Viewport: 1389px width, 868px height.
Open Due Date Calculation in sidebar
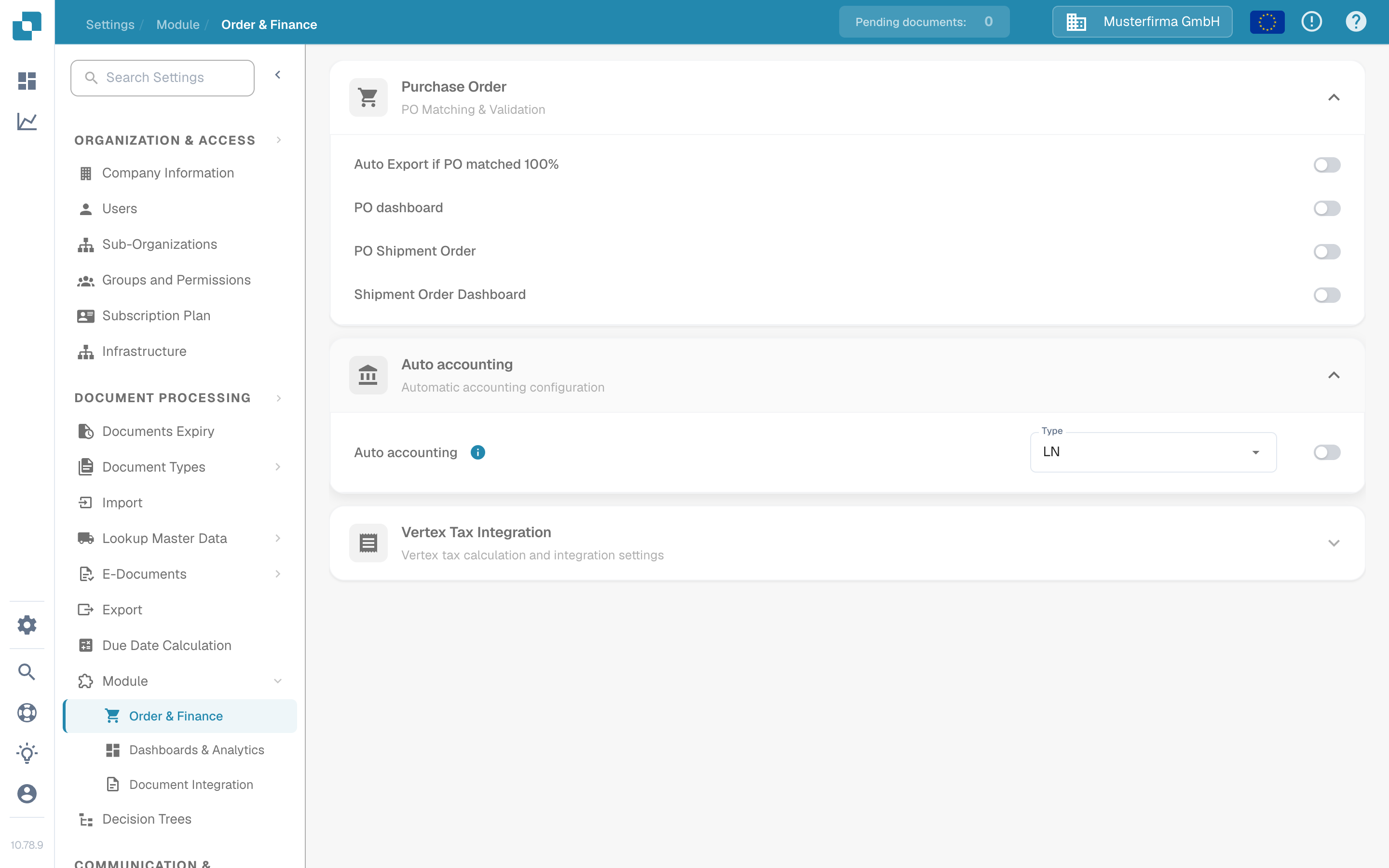180,645
